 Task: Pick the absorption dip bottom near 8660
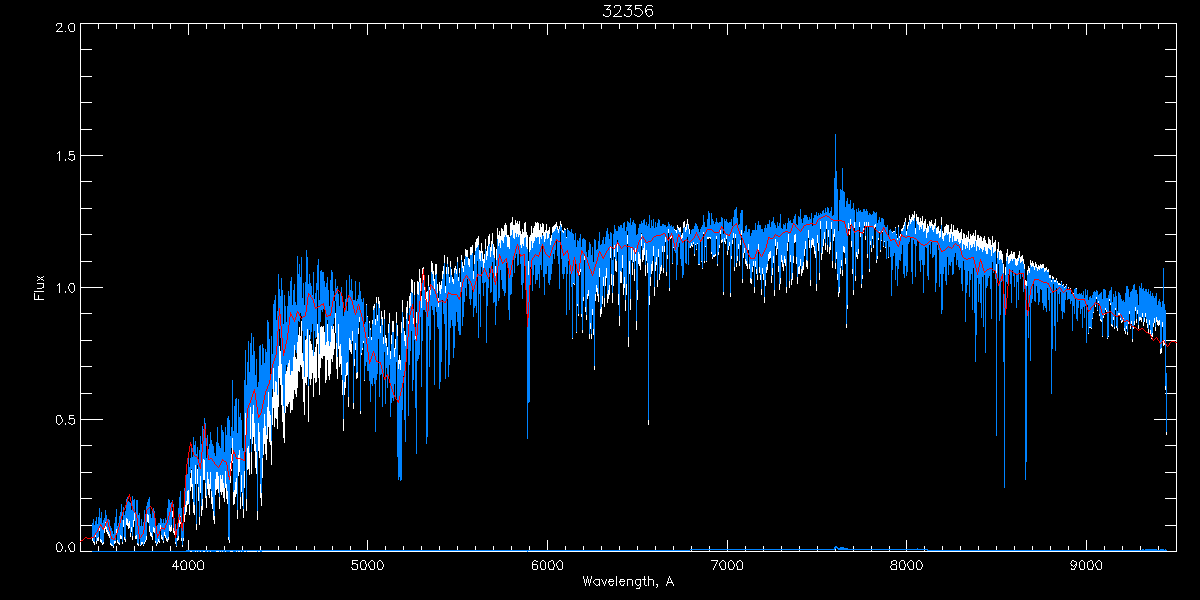(1026, 476)
